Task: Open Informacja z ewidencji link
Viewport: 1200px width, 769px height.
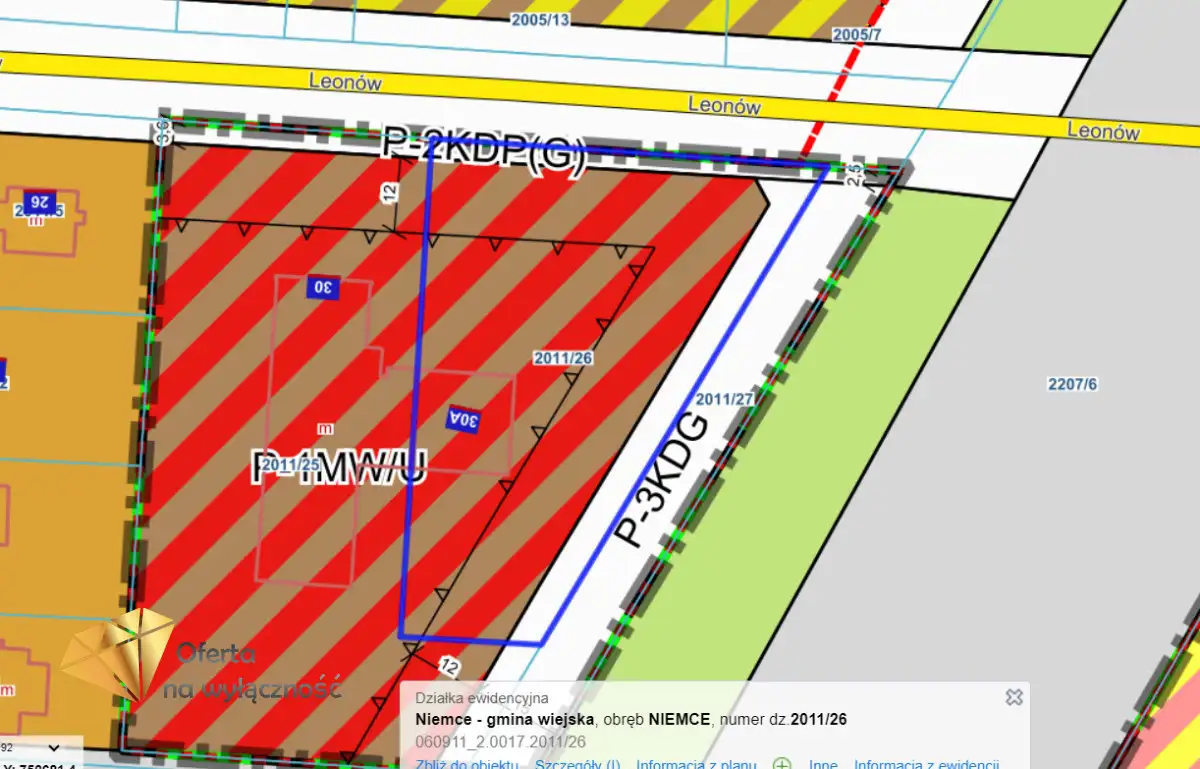Action: pos(926,765)
